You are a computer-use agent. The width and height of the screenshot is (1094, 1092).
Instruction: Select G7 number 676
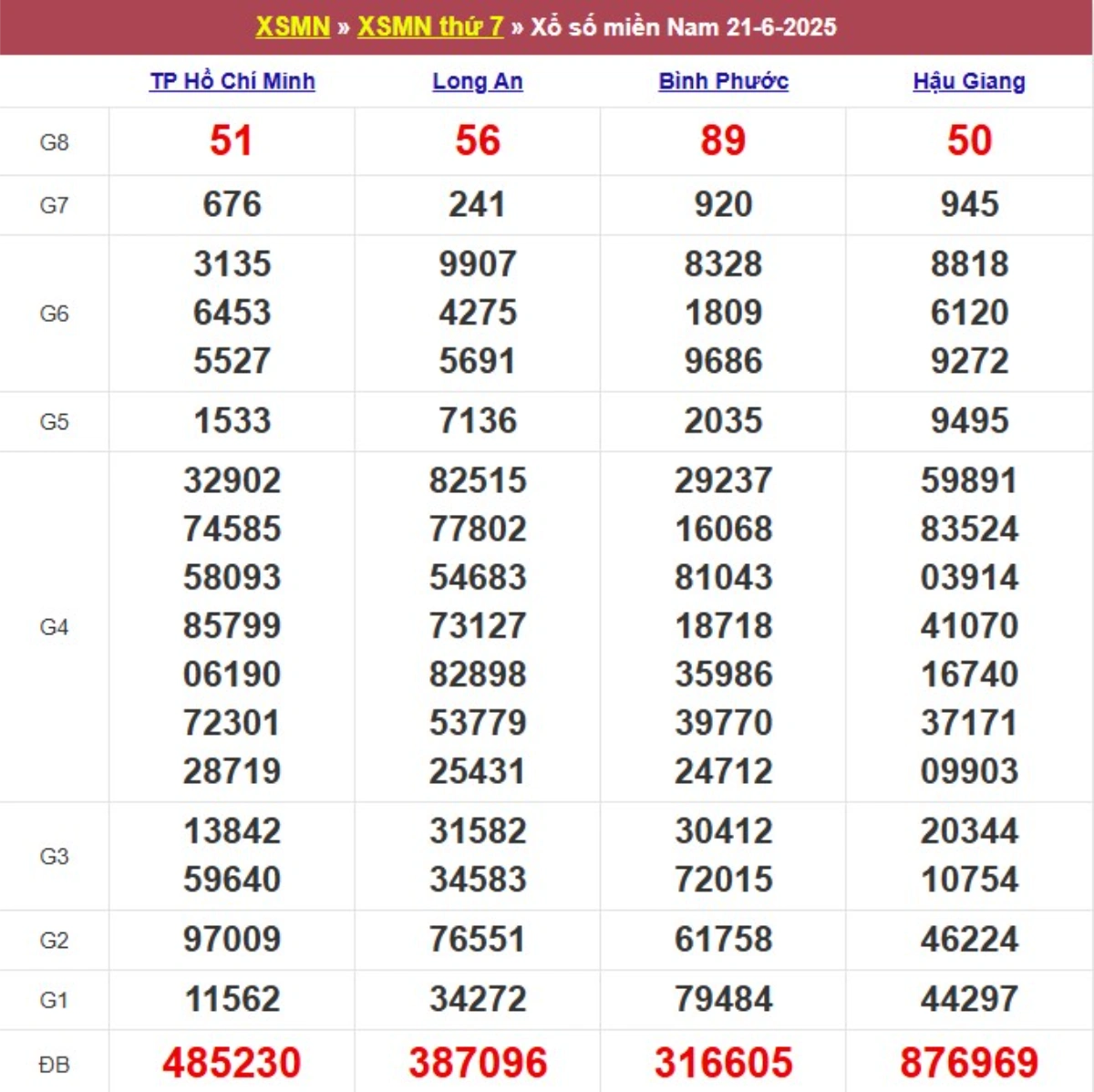232,204
